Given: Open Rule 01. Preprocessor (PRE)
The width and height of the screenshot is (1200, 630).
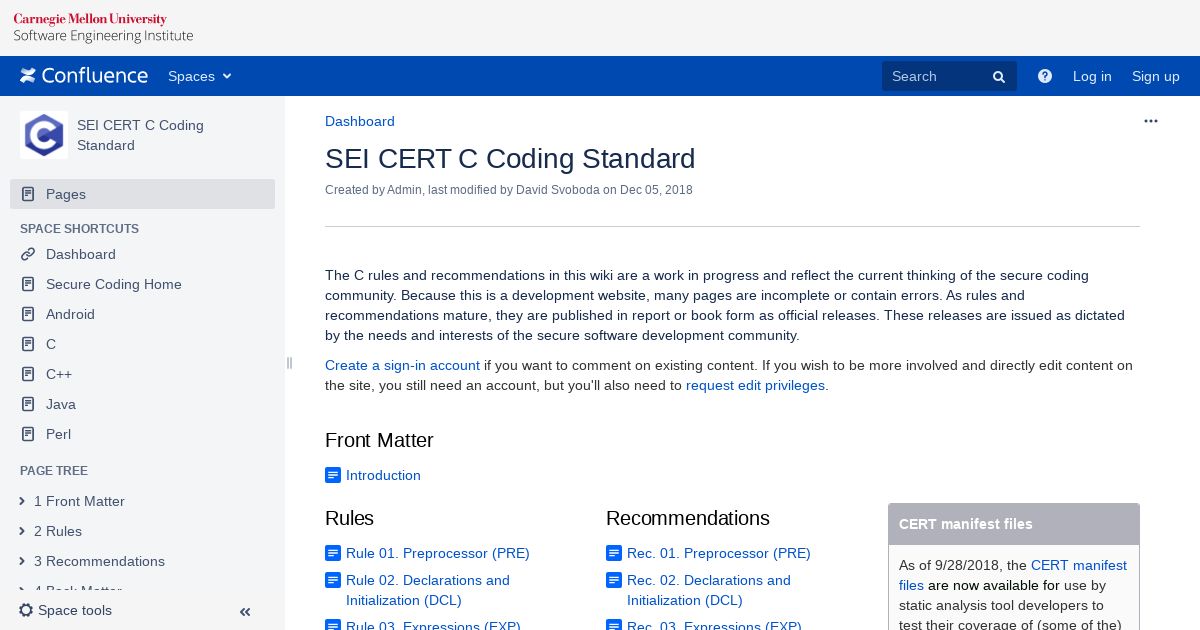Looking at the screenshot, I should pyautogui.click(x=438, y=553).
